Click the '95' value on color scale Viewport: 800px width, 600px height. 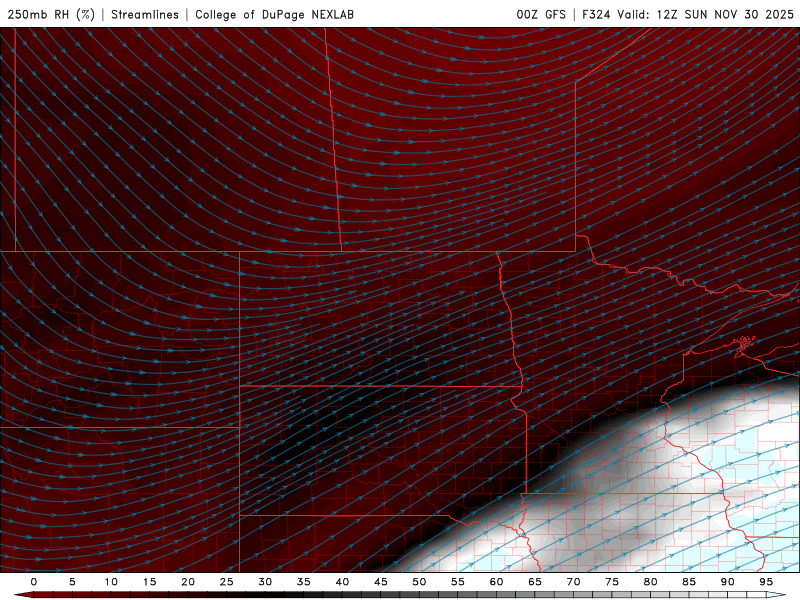pos(766,582)
